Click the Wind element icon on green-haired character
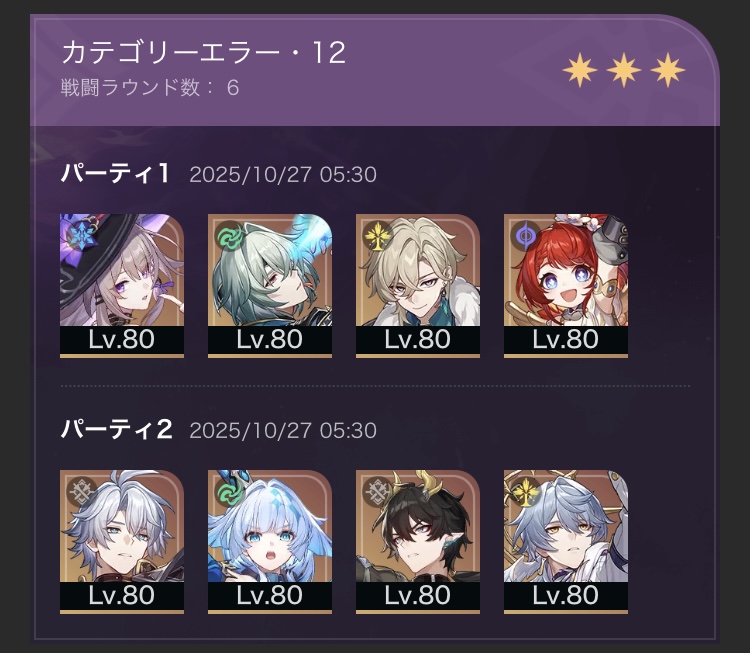 tap(228, 235)
